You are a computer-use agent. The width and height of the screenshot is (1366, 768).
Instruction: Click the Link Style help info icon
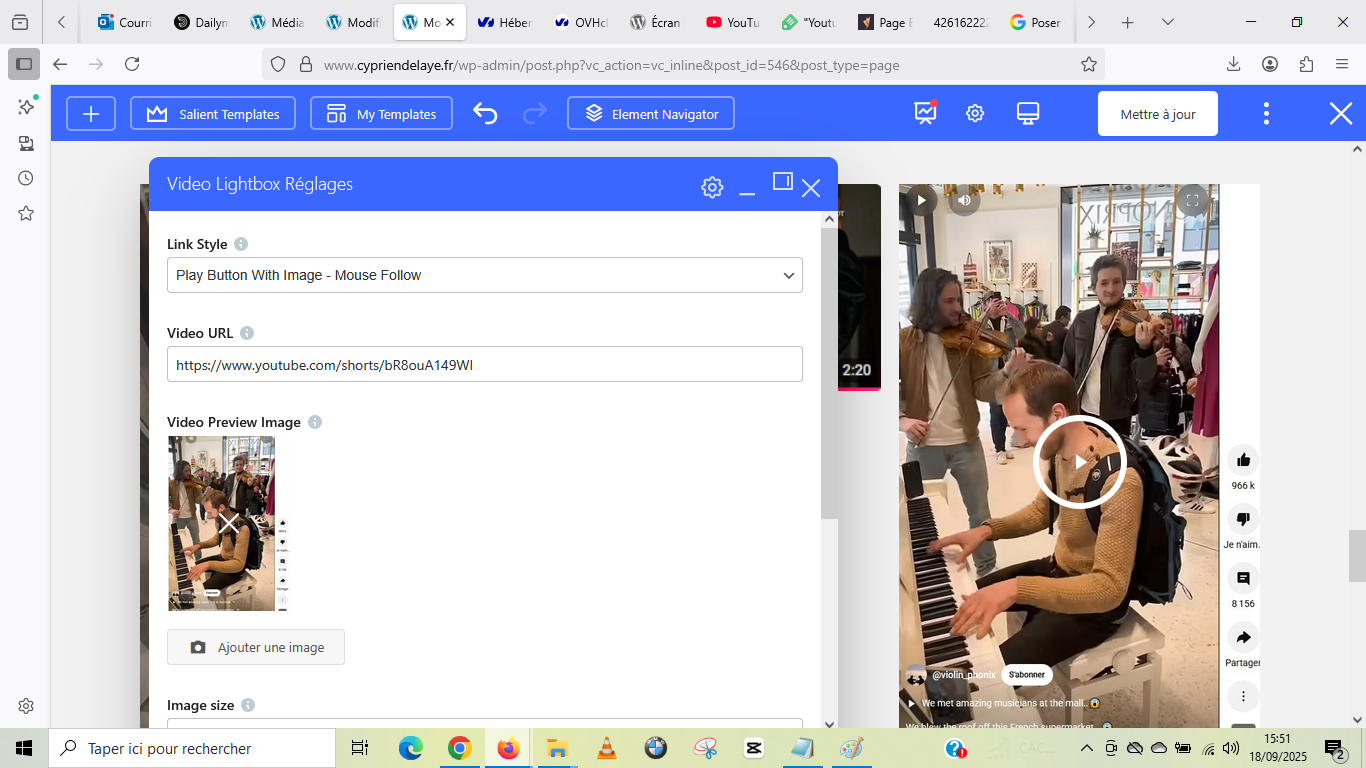click(241, 244)
